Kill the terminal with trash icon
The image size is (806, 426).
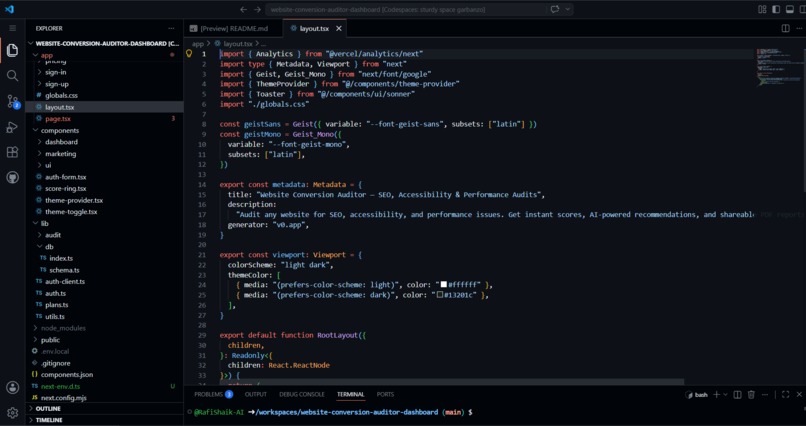751,395
